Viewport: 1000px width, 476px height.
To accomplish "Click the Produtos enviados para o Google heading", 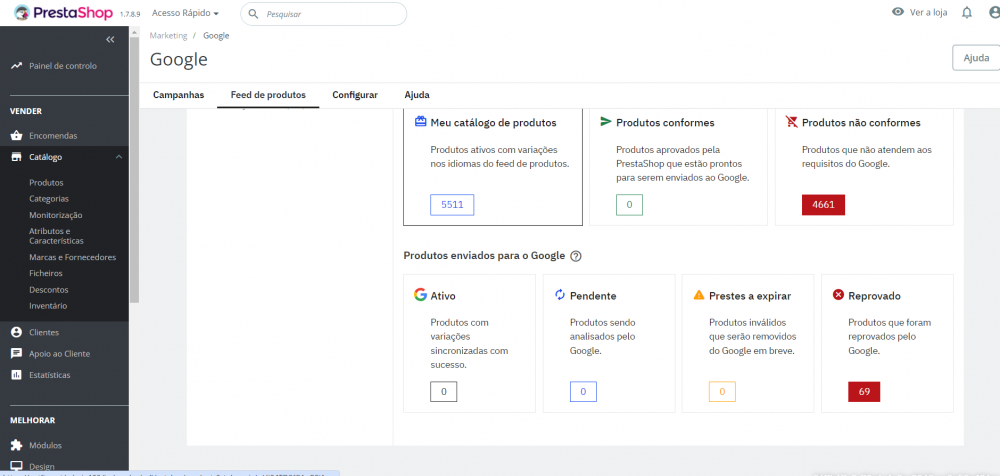I will pos(484,256).
